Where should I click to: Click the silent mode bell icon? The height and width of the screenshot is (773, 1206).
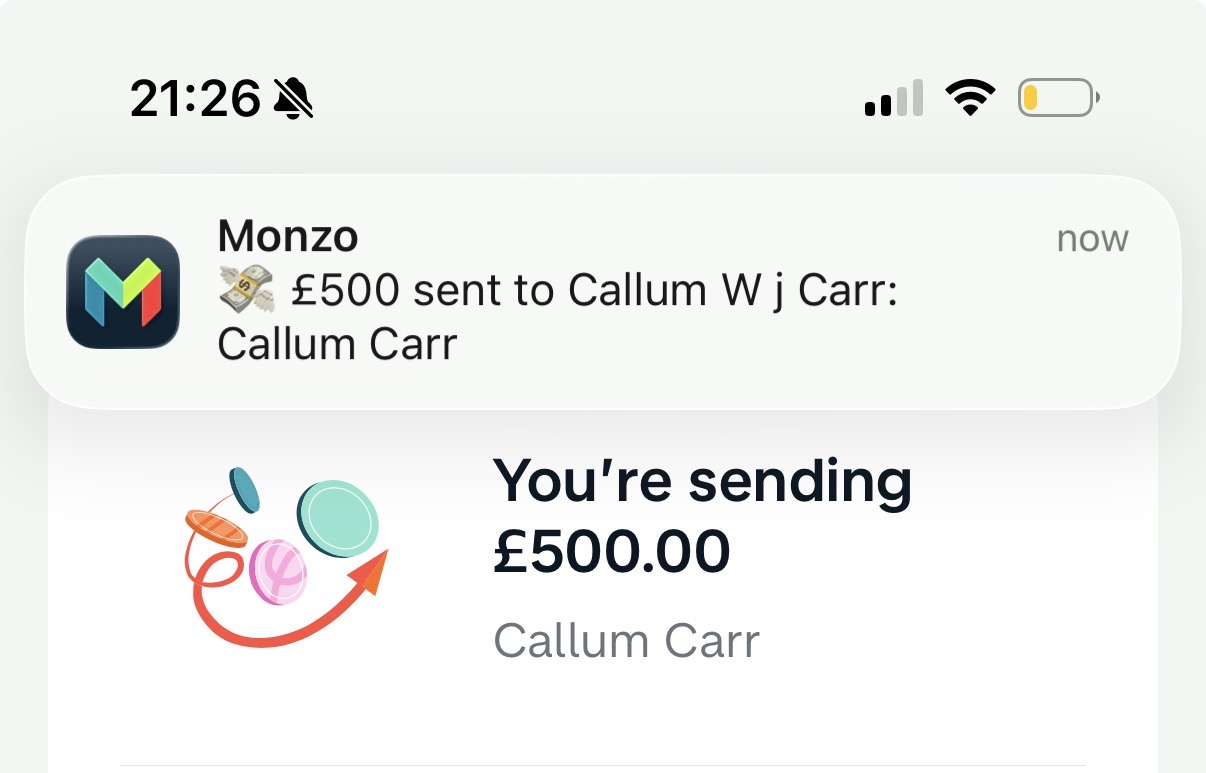point(292,99)
